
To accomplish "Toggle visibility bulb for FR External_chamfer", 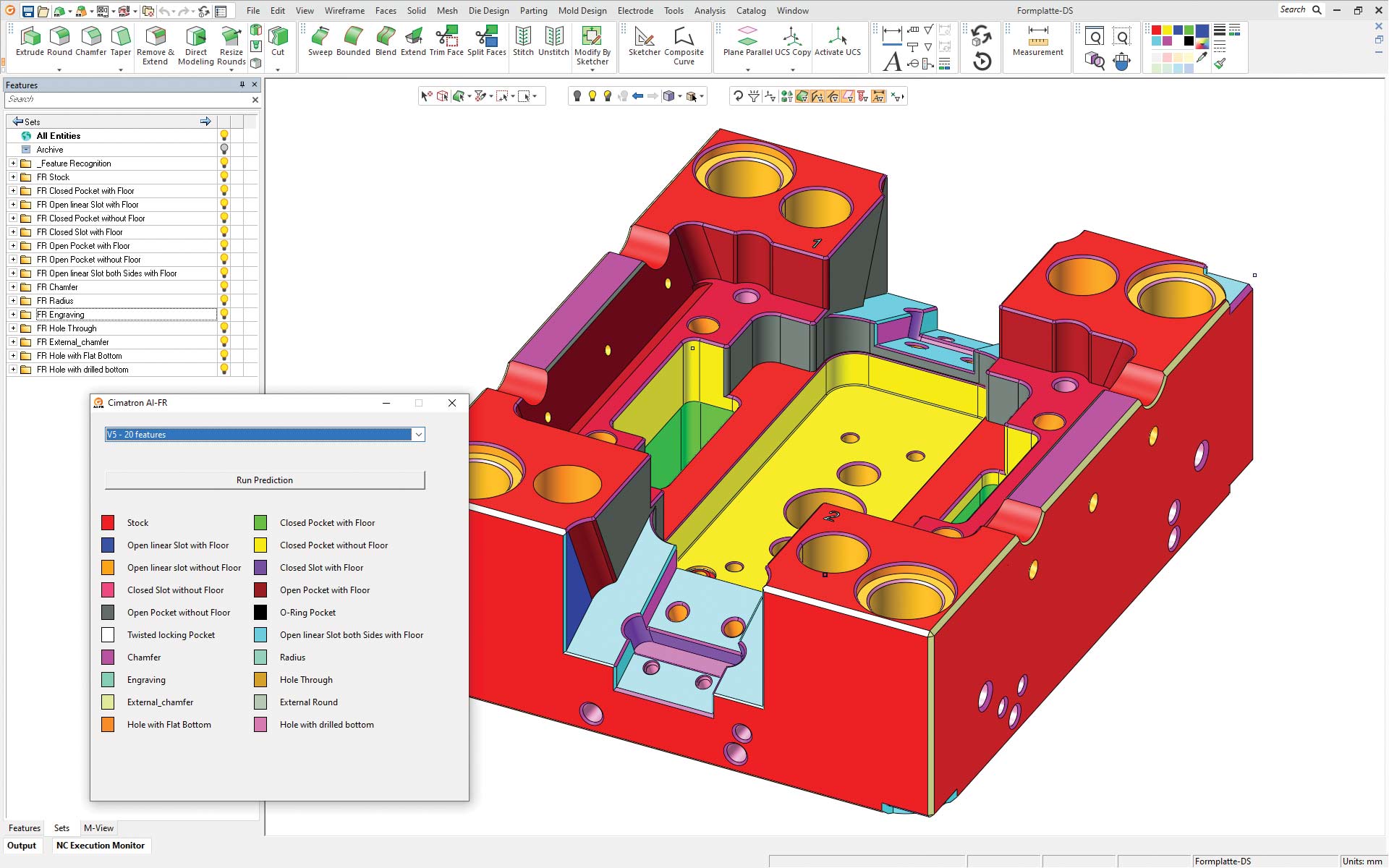I will (x=224, y=342).
